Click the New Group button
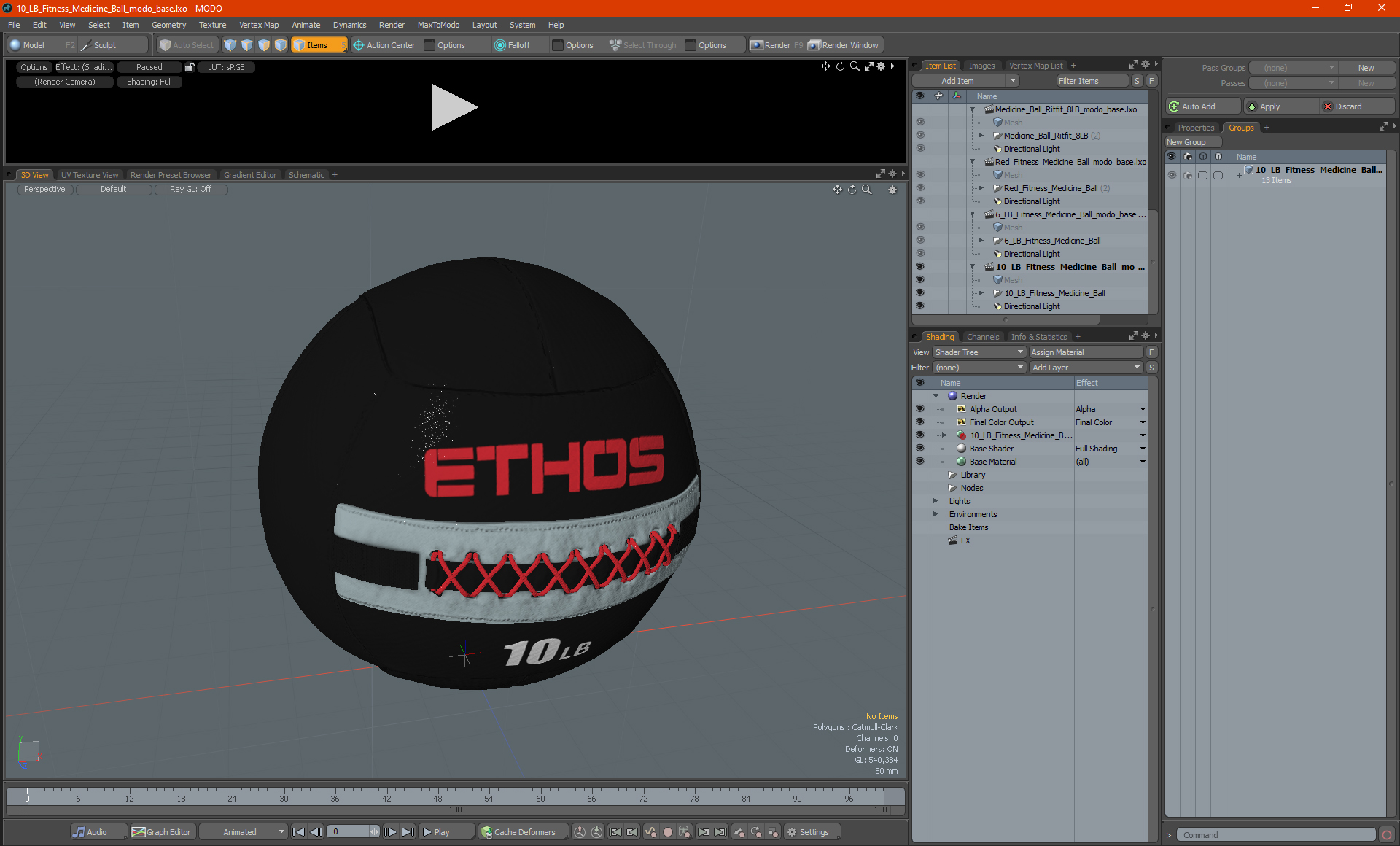This screenshot has height=846, width=1400. click(1192, 142)
